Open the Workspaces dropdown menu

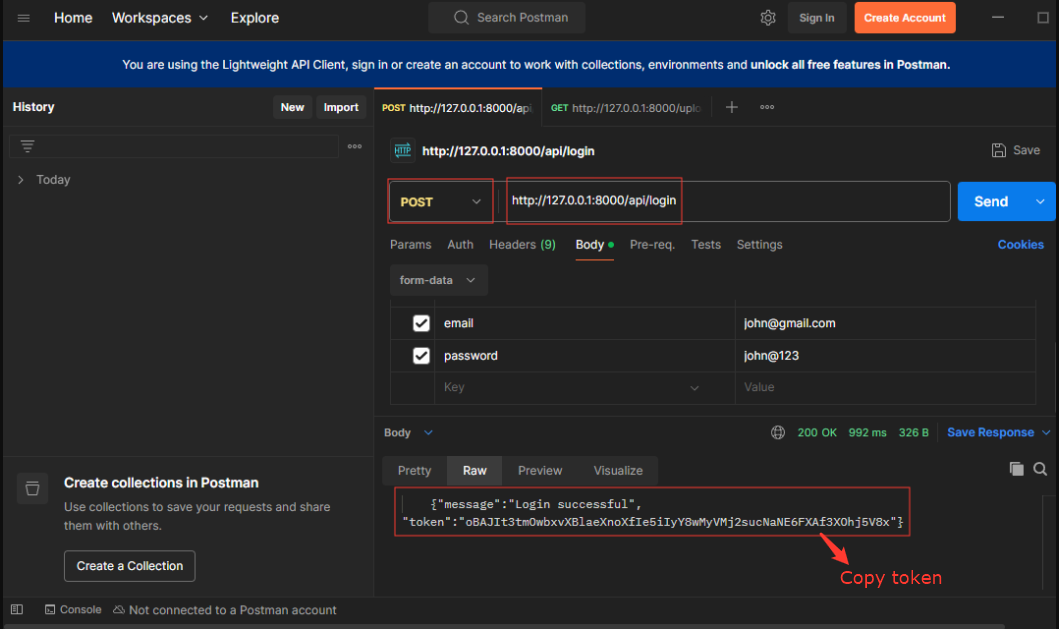click(x=160, y=18)
